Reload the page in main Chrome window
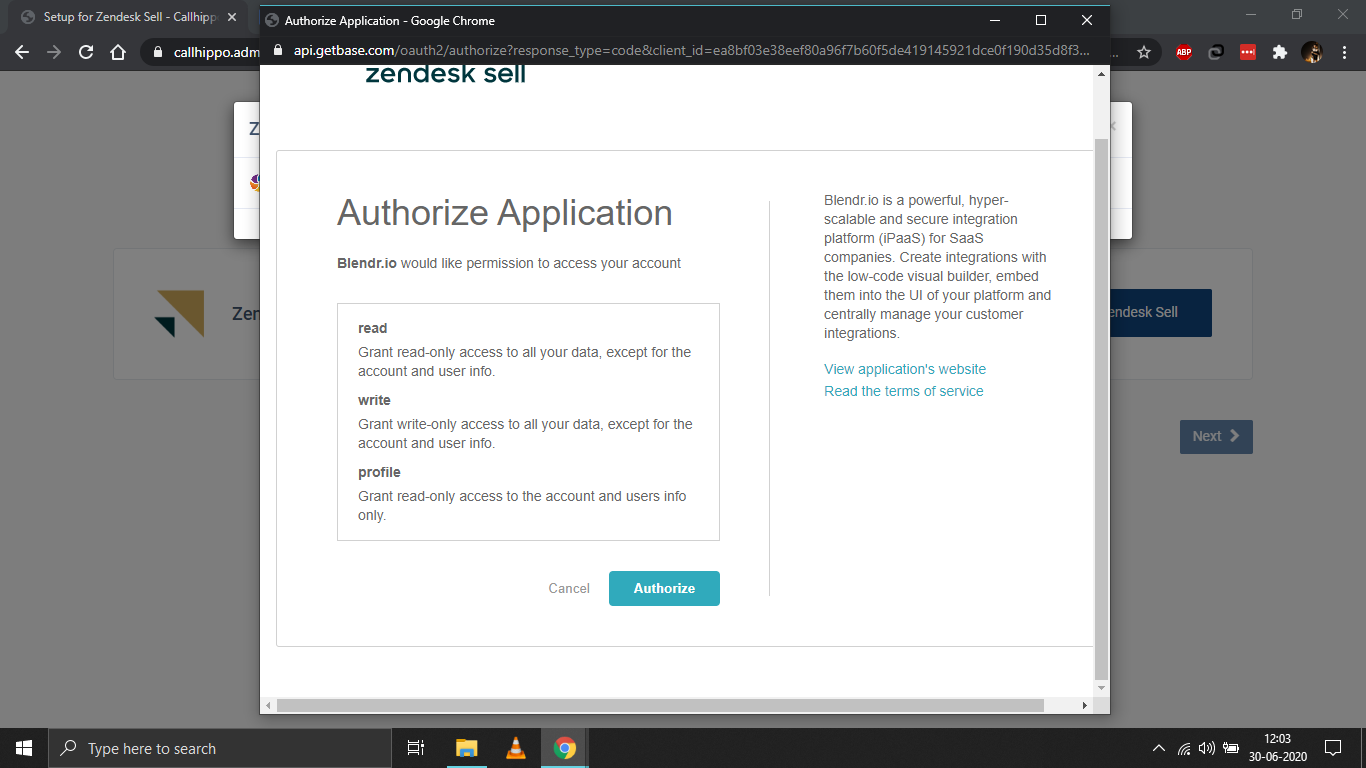This screenshot has height=768, width=1366. pos(86,52)
